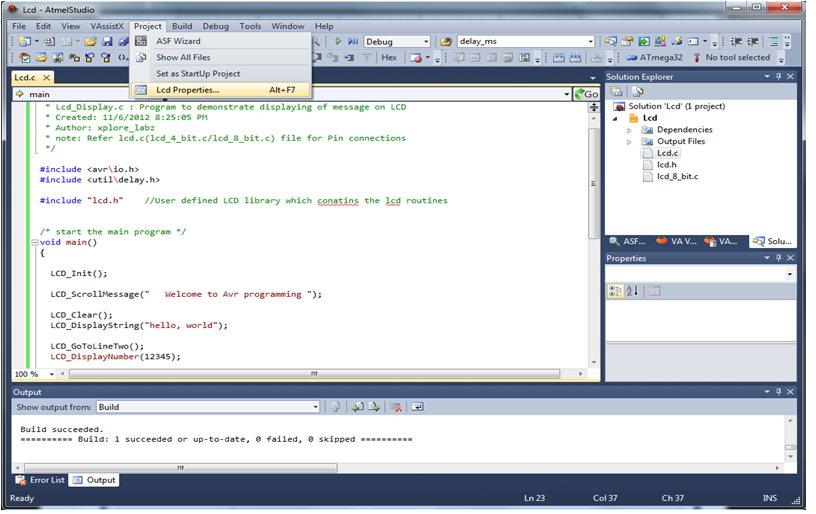This screenshot has width=816, height=514.
Task: Open the Debug configuration dropdown
Action: (x=397, y=42)
